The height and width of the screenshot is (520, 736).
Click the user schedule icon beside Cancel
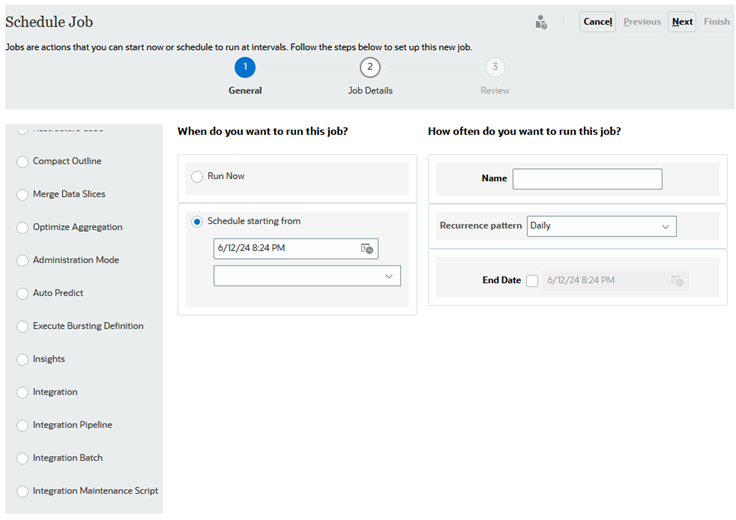(541, 22)
